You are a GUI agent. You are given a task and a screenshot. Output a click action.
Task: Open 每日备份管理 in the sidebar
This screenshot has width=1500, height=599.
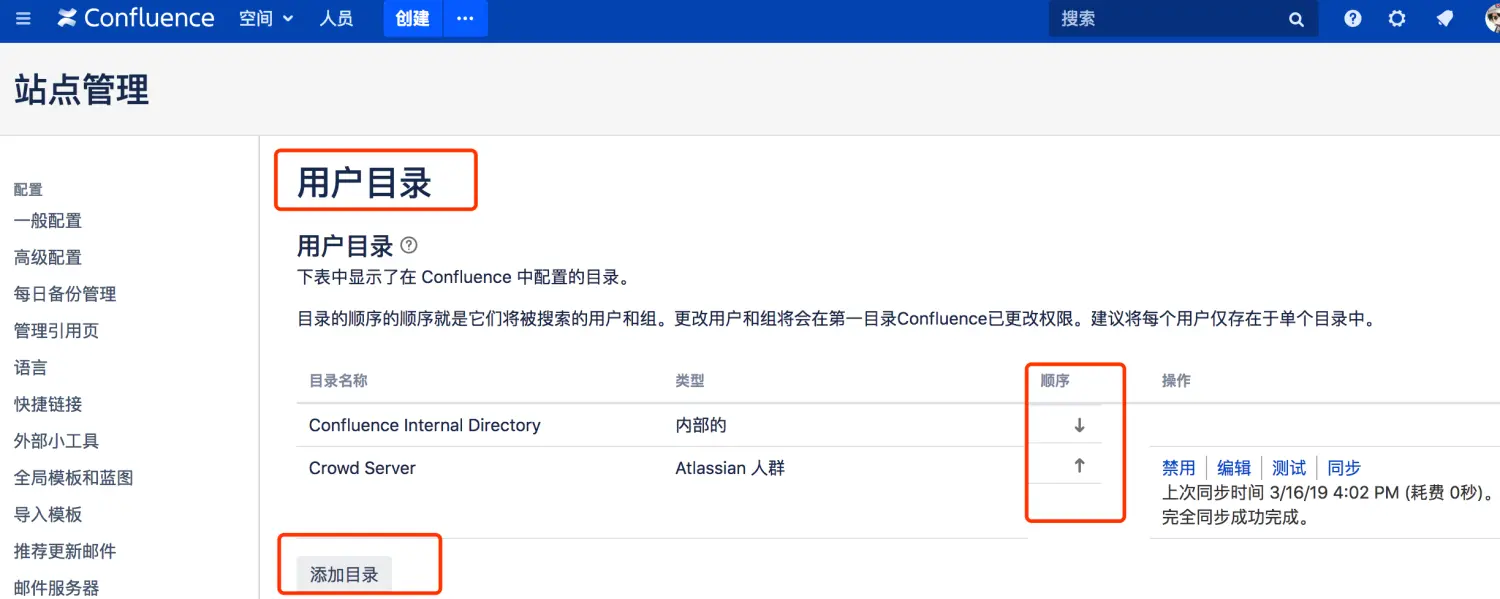tap(65, 294)
